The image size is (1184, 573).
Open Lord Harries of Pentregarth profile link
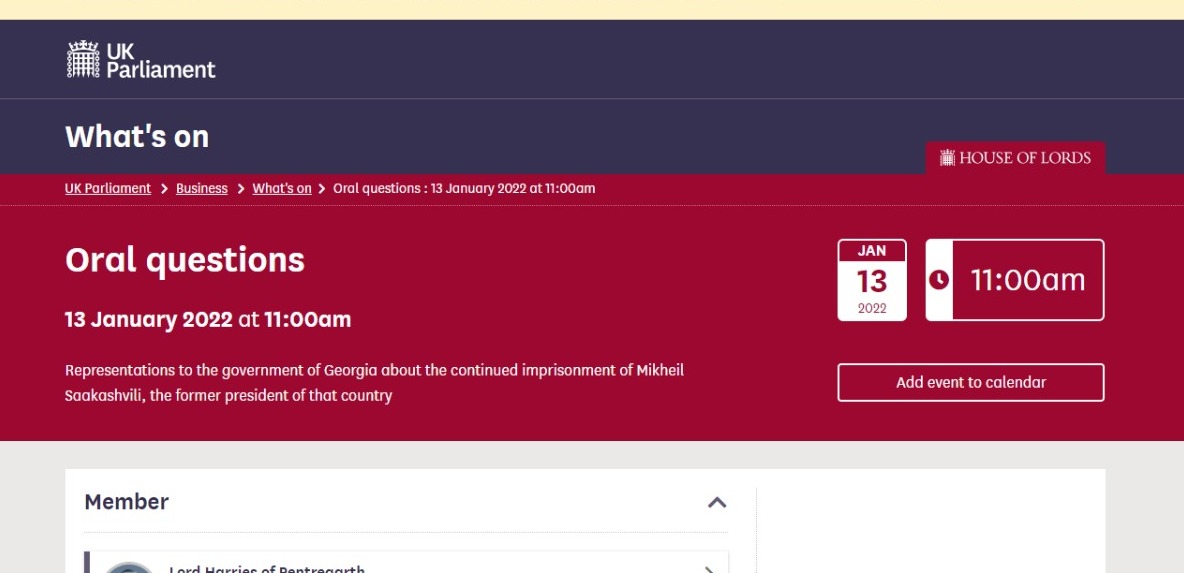(x=267, y=568)
